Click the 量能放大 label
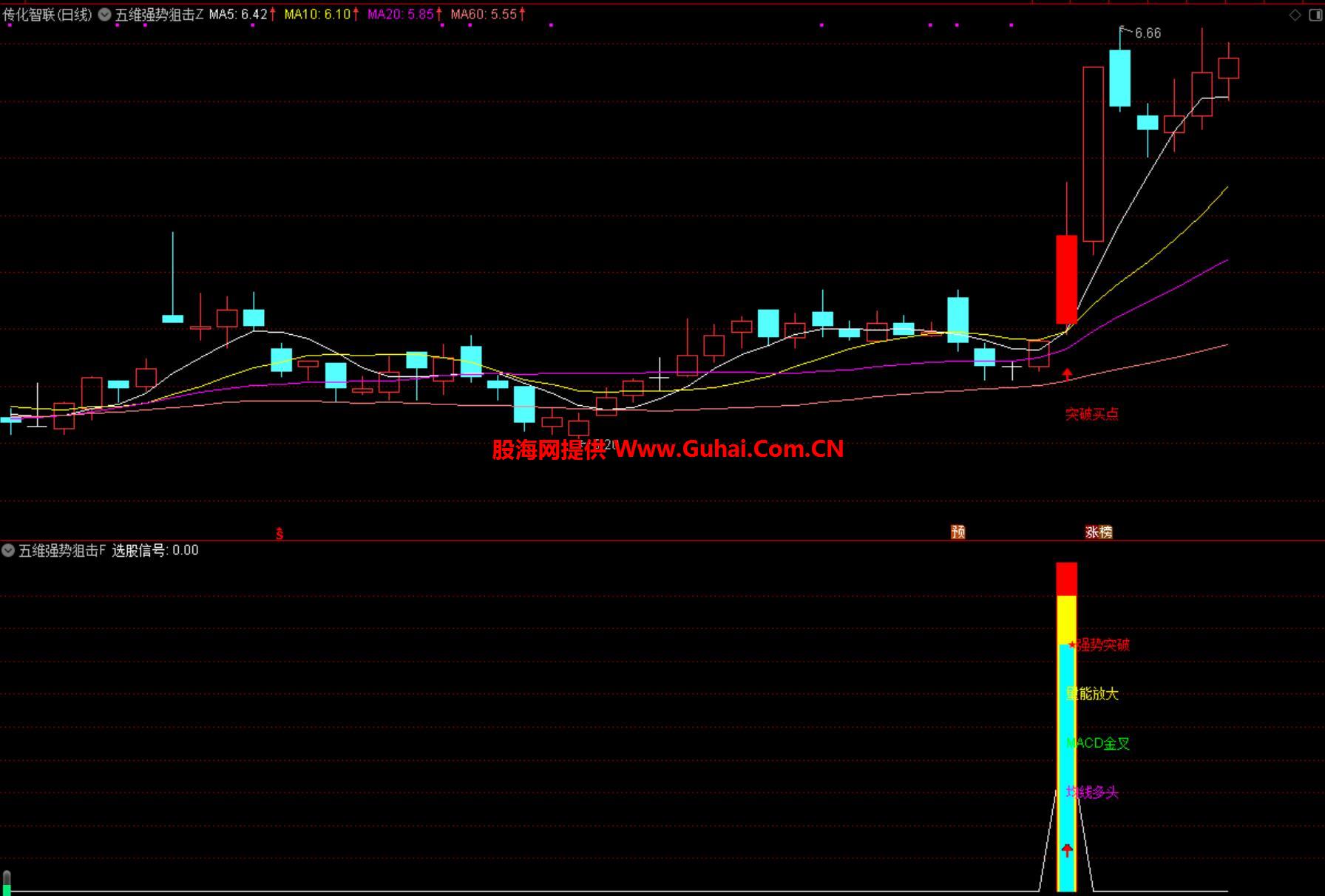This screenshot has width=1325, height=896. (x=1092, y=693)
